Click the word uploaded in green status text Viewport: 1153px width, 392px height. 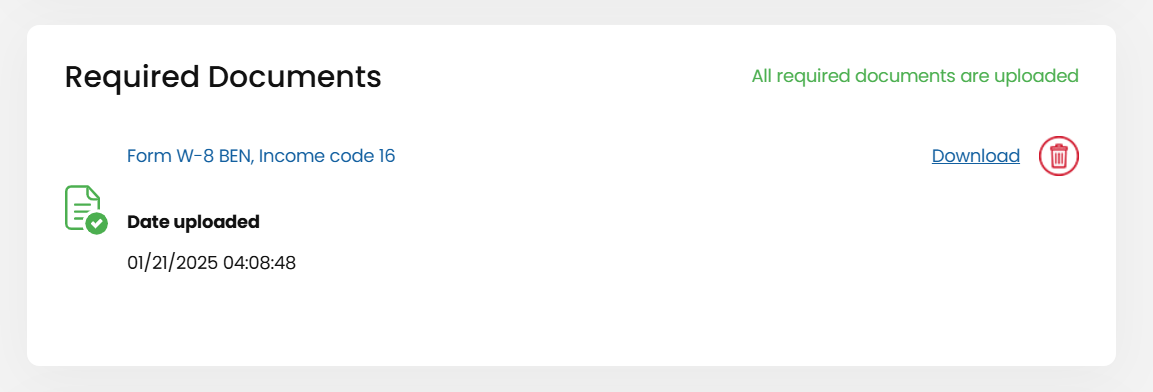pyautogui.click(x=1038, y=76)
